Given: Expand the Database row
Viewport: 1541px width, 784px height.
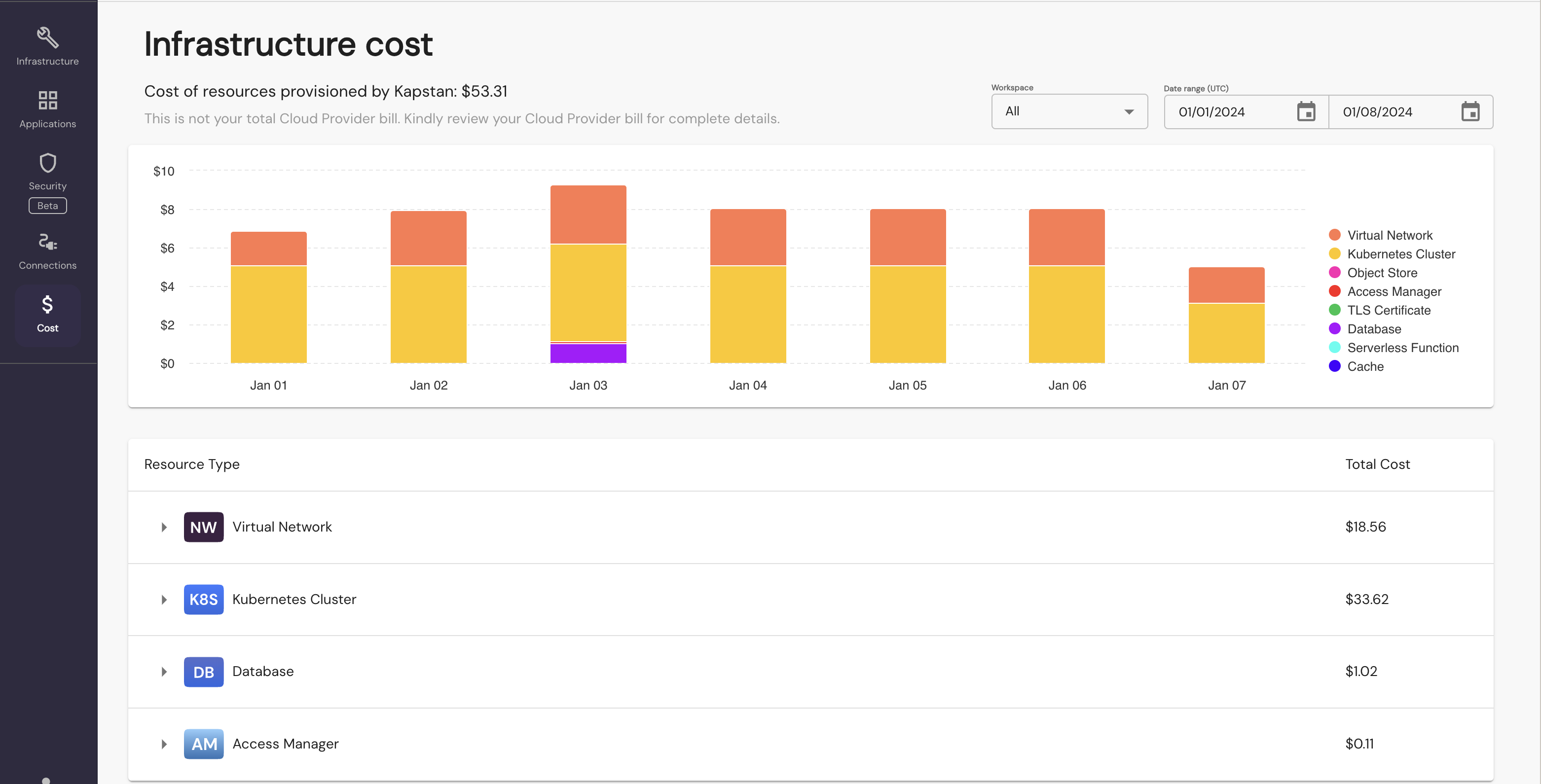Looking at the screenshot, I should tap(164, 672).
